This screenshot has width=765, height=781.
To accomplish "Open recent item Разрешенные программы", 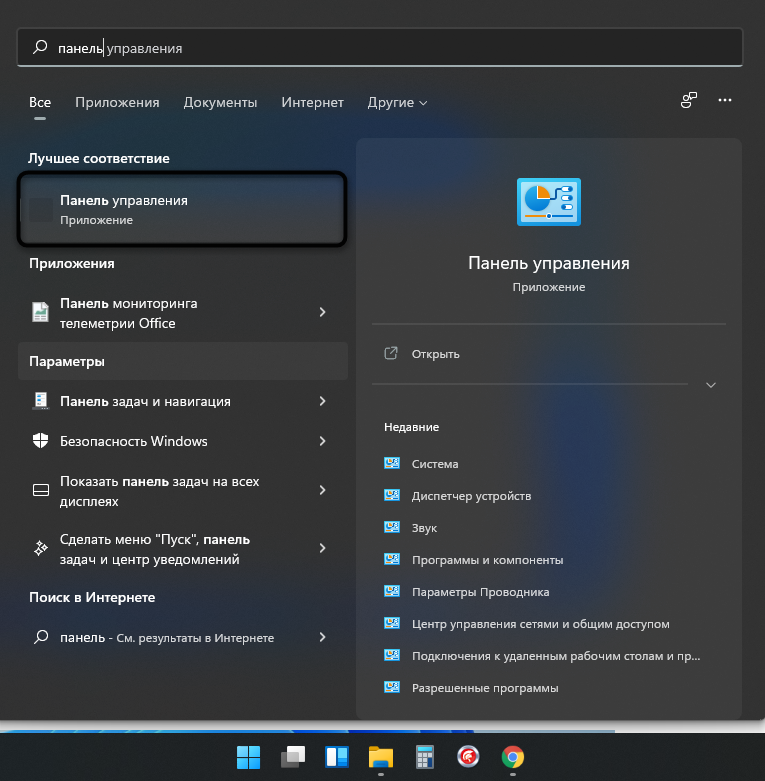I will (485, 688).
